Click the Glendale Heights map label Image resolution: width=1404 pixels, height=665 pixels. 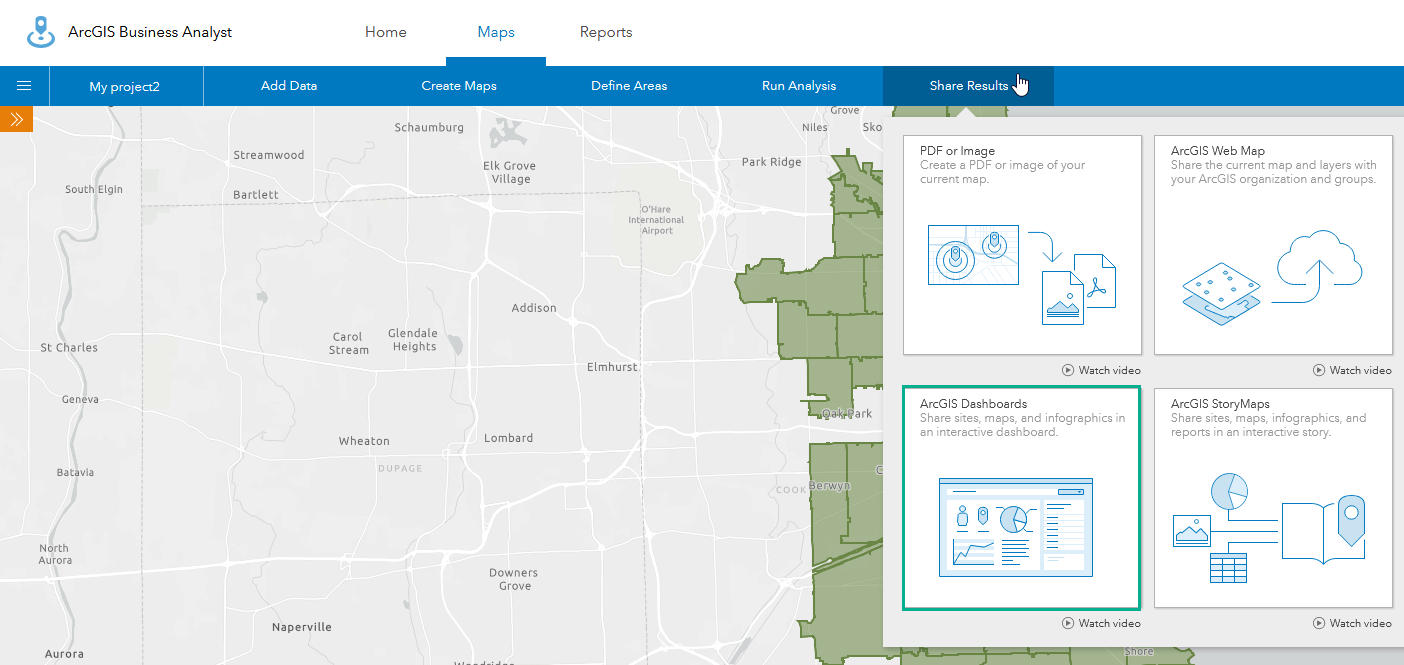(x=414, y=340)
